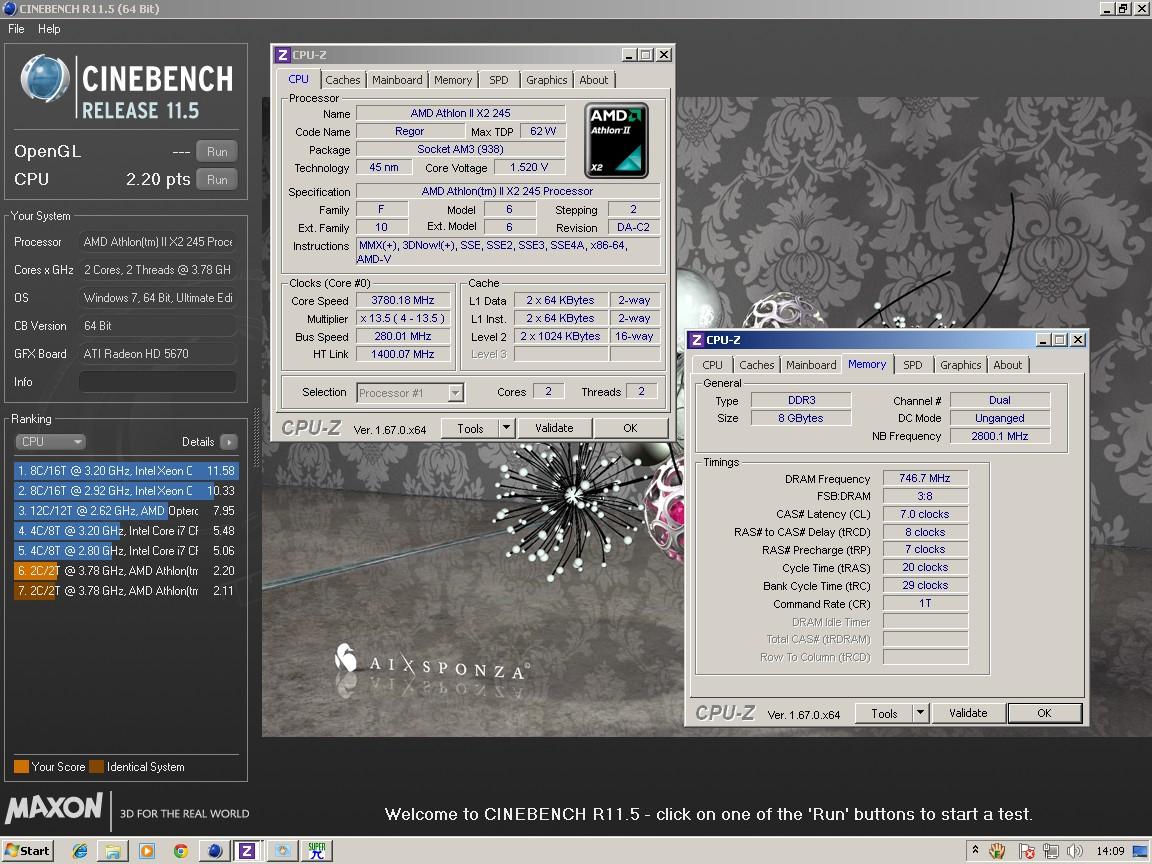
Task: Click CPU-Z Z icon in Memory window titlebar
Action: click(x=696, y=340)
